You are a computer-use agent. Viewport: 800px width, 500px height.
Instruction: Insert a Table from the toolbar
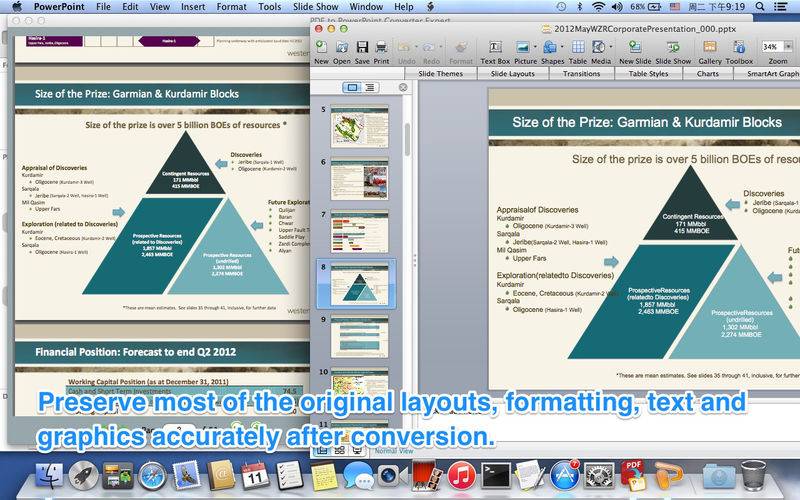coord(578,47)
